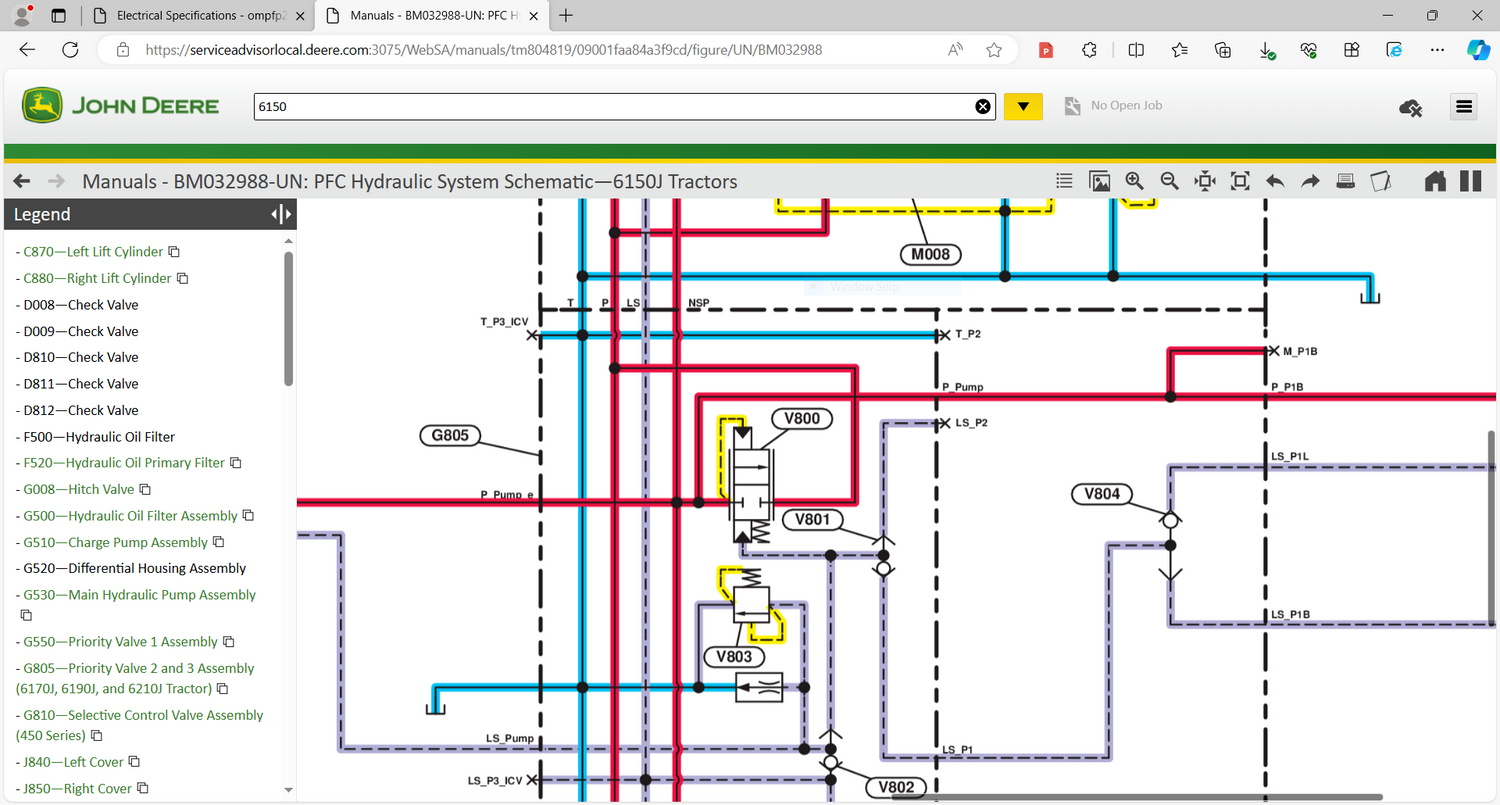Open the figure image gallery icon
The image size is (1500, 805).
(x=1100, y=181)
